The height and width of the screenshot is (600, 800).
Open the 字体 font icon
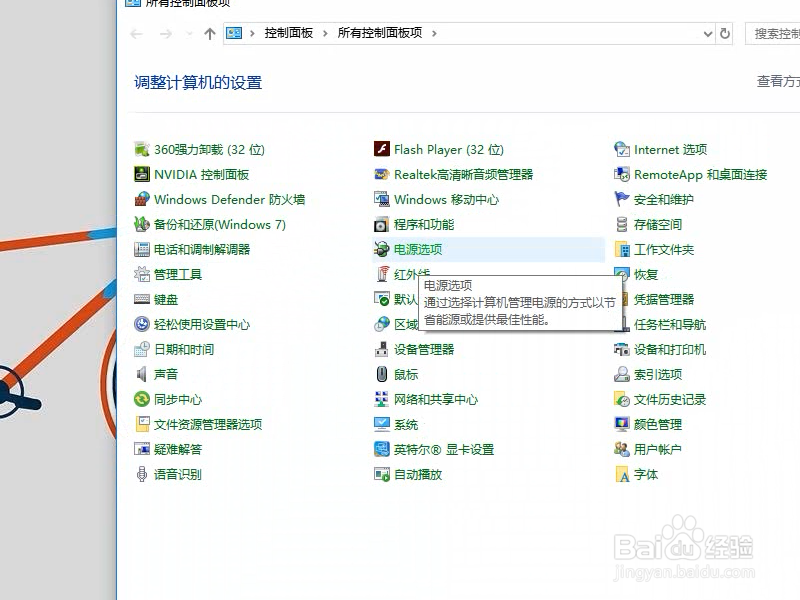[x=621, y=474]
